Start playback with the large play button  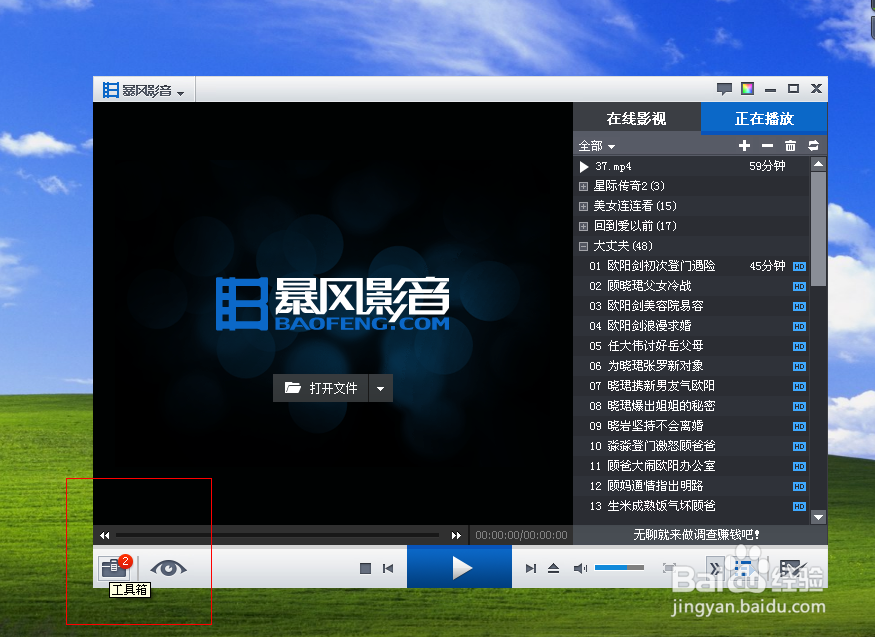point(459,568)
